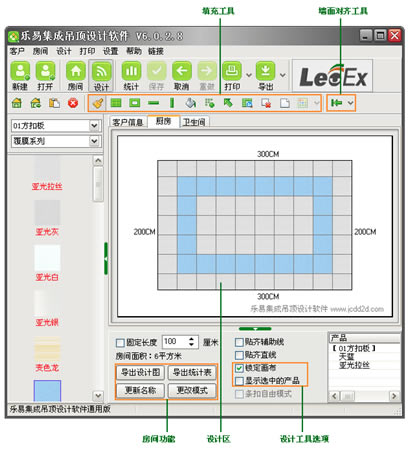
Task: Open the 统计 statistics icon
Action: click(x=131, y=71)
